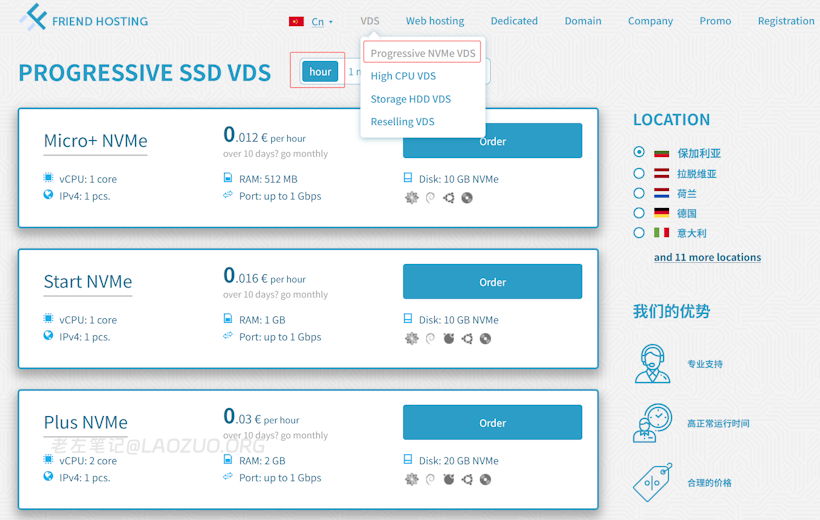The height and width of the screenshot is (520, 820).
Task: Click the 高正常运行时间 advantage text
Action: pyautogui.click(x=718, y=423)
